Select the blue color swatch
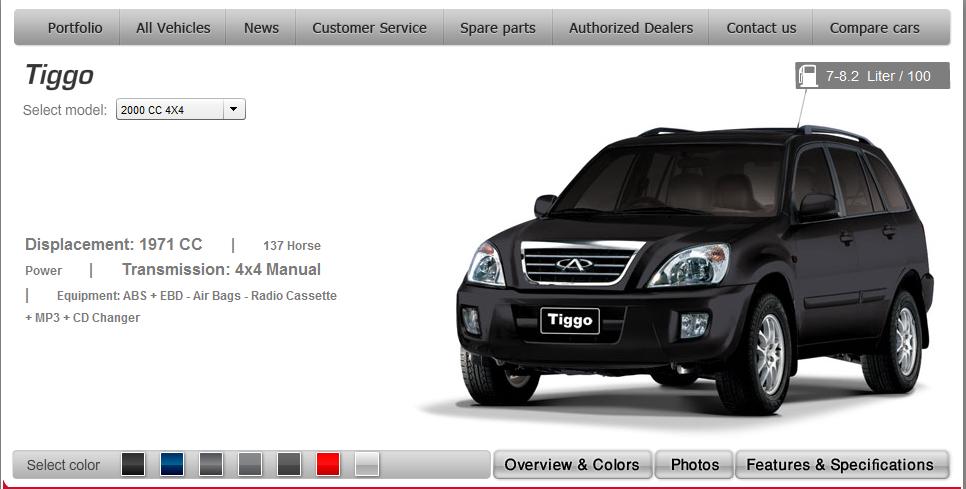Viewport: 966px width, 489px height. [x=172, y=464]
